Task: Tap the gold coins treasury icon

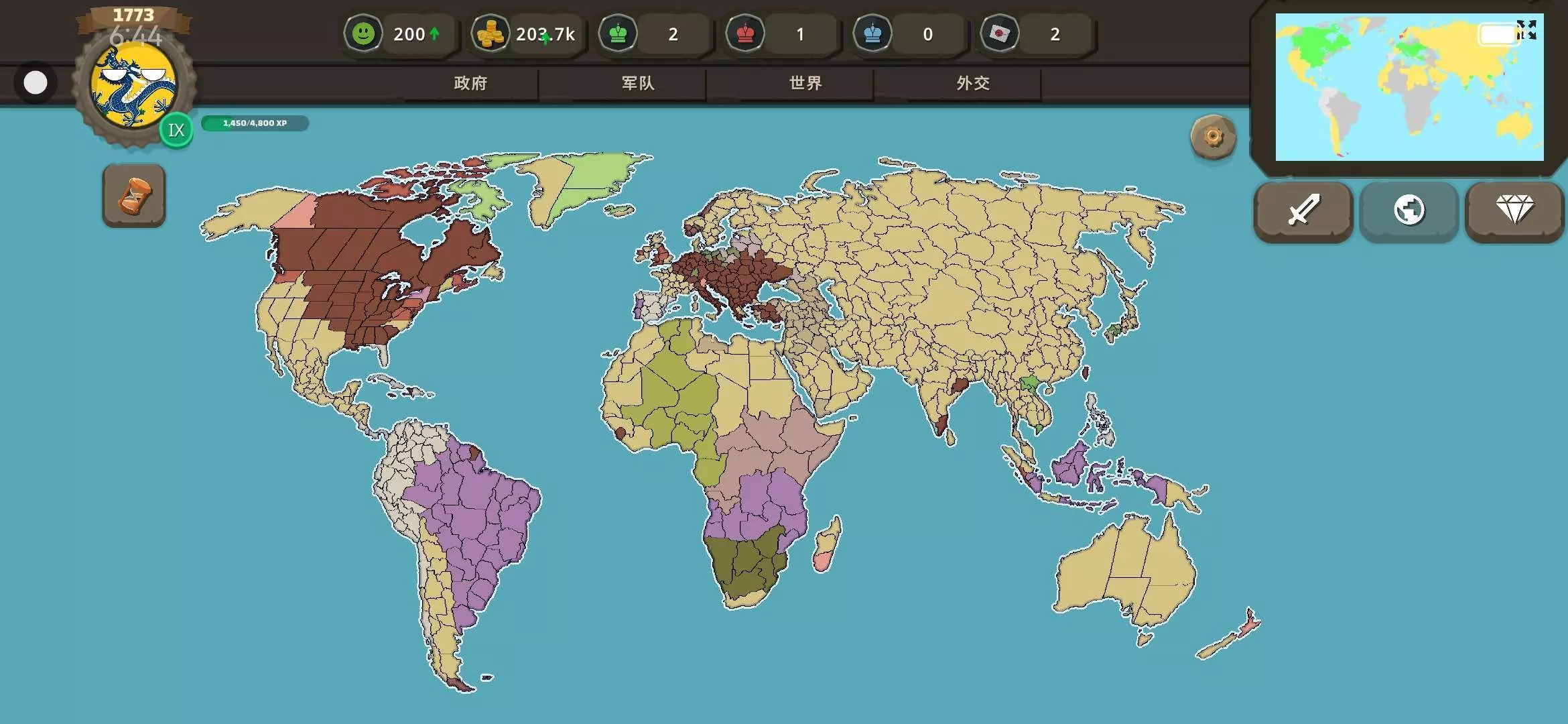Action: pos(490,34)
